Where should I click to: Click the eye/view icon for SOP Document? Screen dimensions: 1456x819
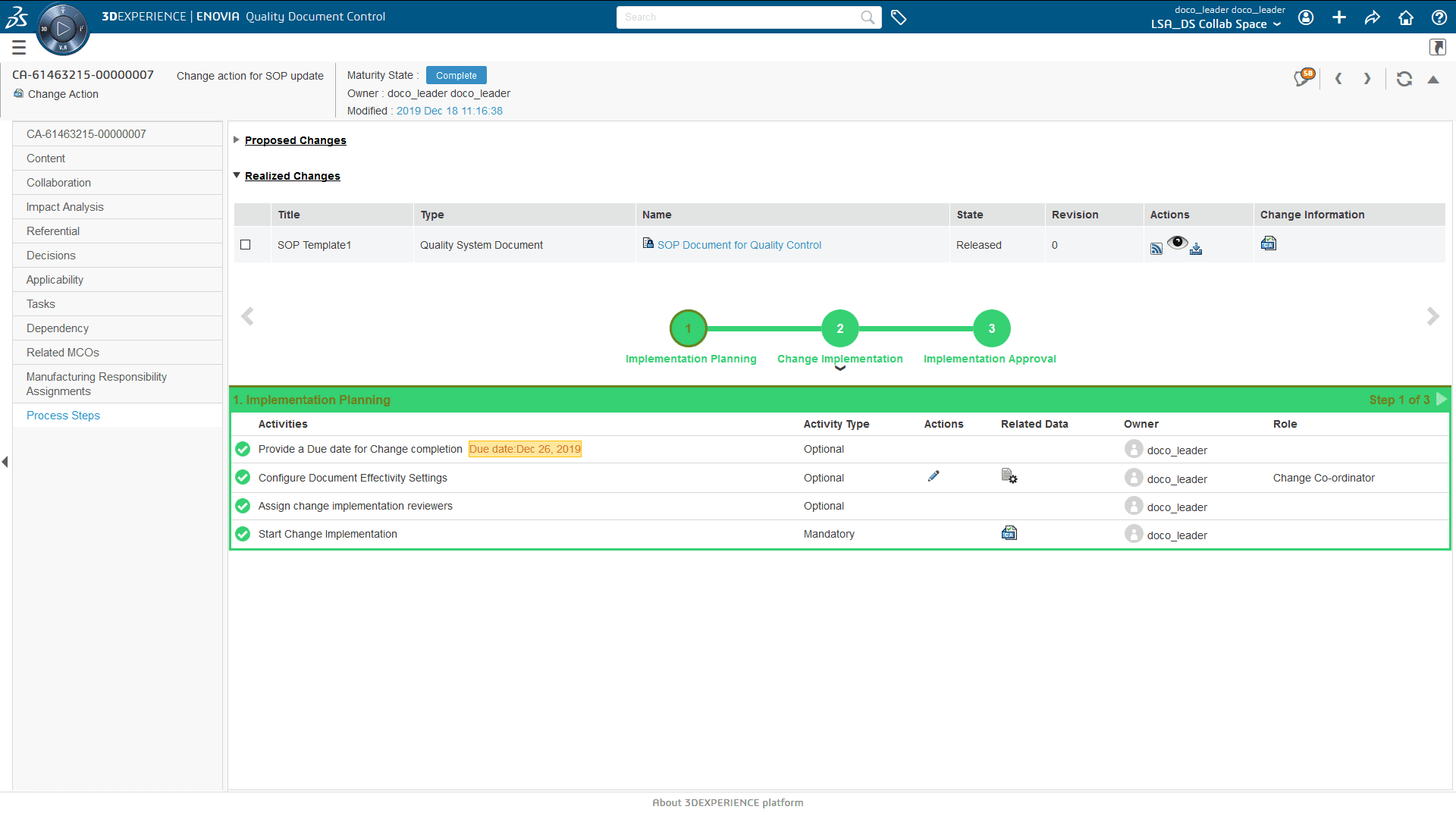[x=1178, y=243]
